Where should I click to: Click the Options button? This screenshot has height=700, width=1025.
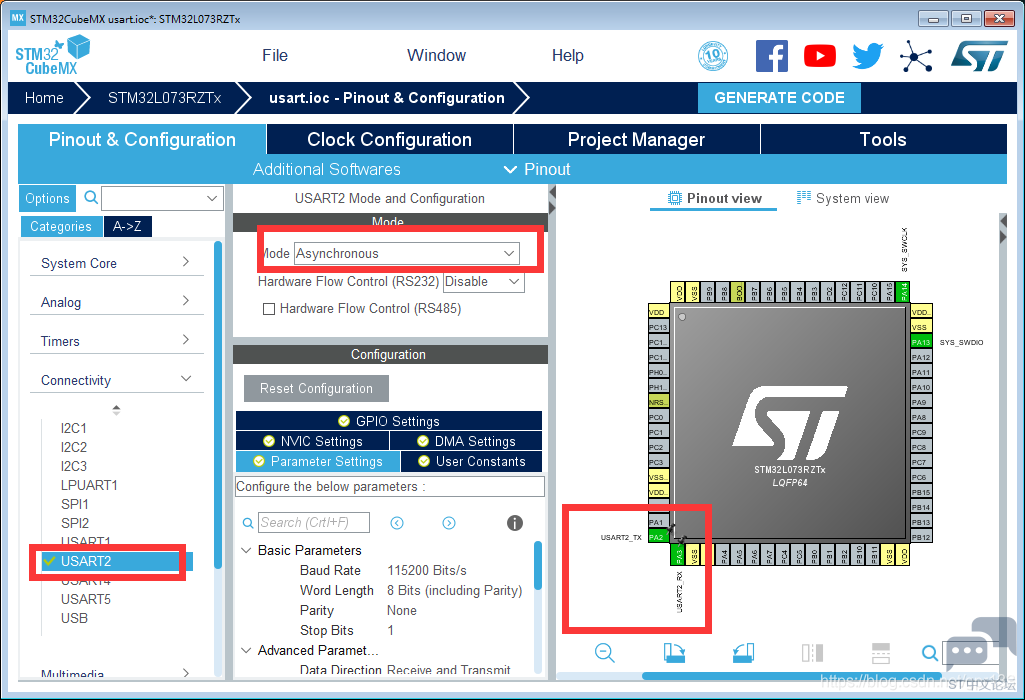pyautogui.click(x=47, y=198)
